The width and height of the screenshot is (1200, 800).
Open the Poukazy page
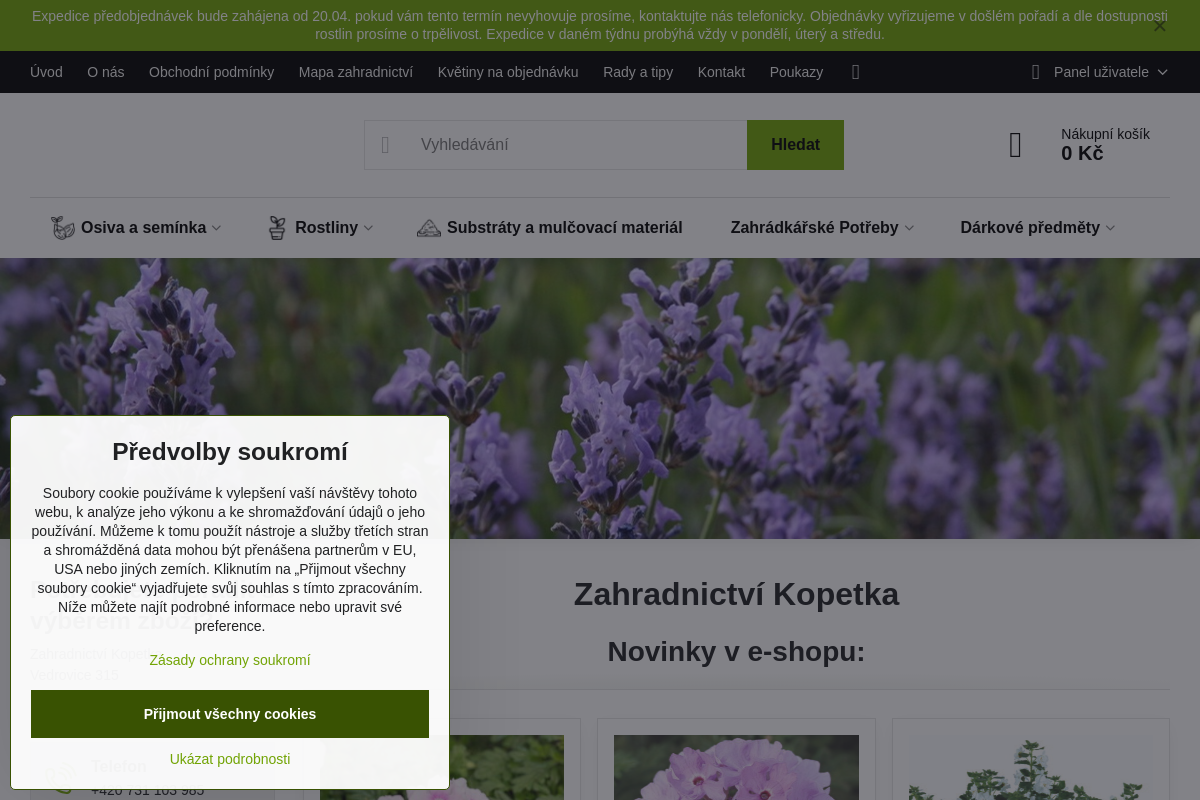pos(796,72)
